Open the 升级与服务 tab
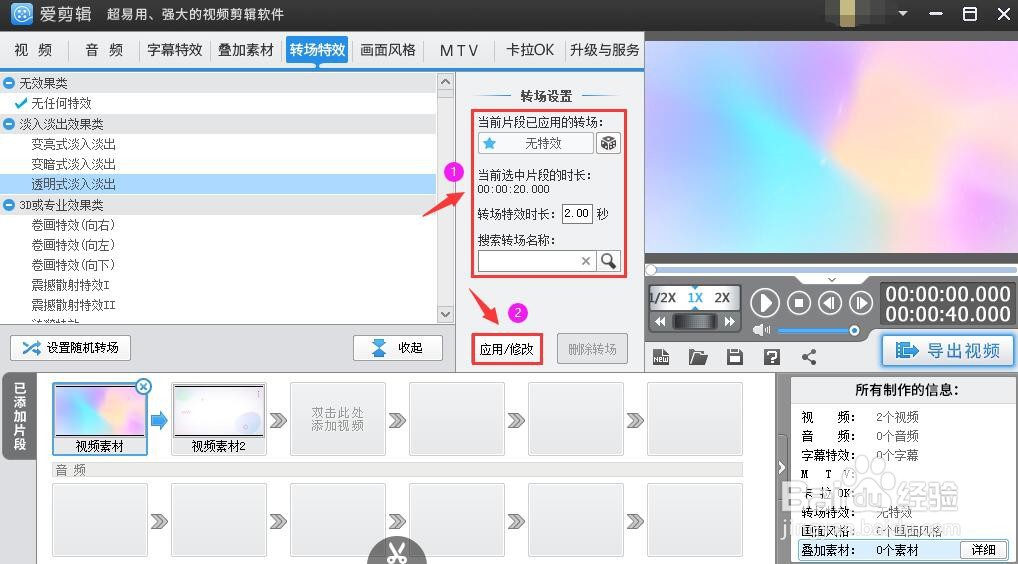Image resolution: width=1018 pixels, height=564 pixels. click(604, 50)
